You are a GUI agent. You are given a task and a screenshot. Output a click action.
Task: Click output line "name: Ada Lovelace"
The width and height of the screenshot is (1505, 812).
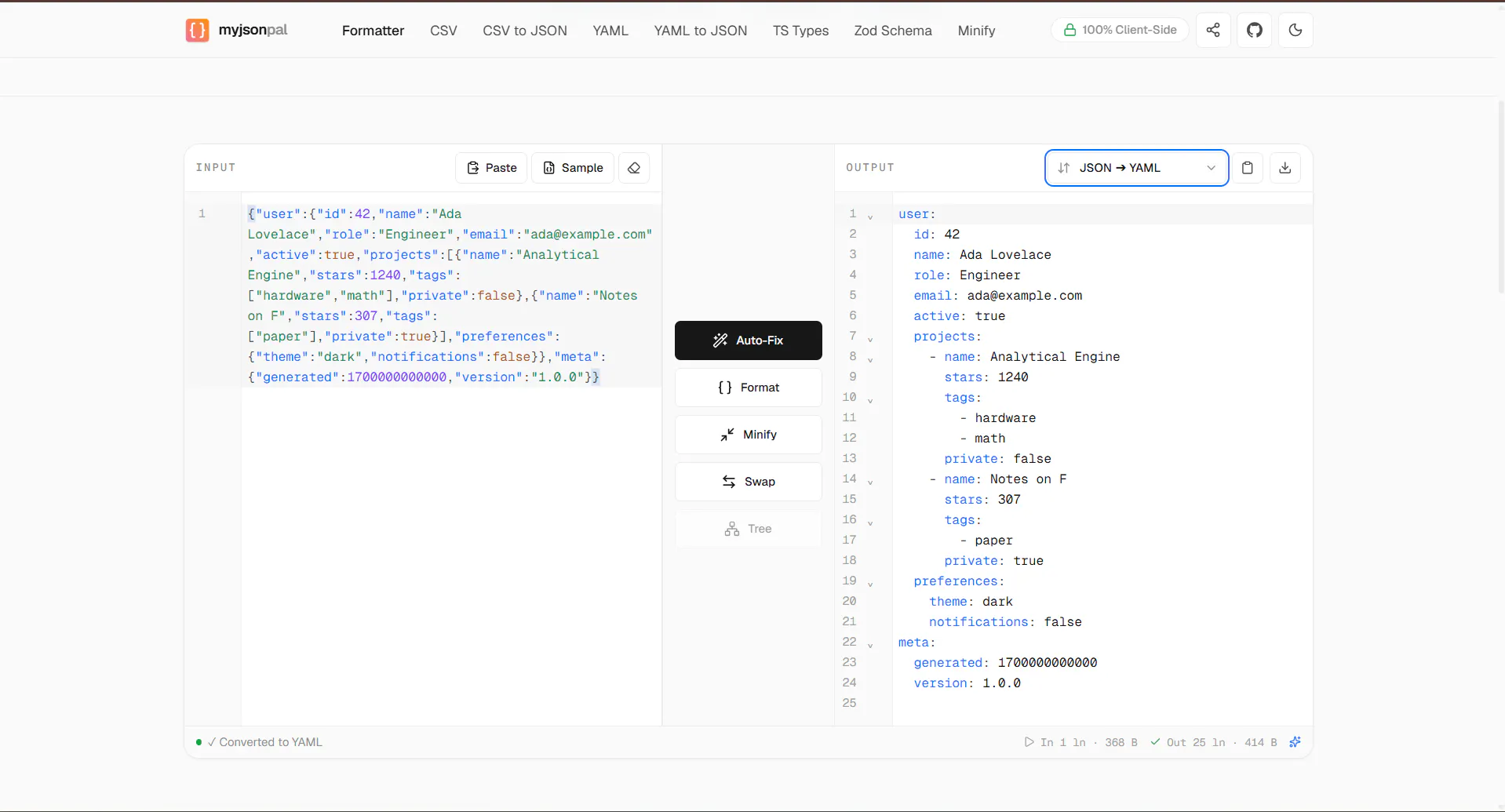pos(982,255)
